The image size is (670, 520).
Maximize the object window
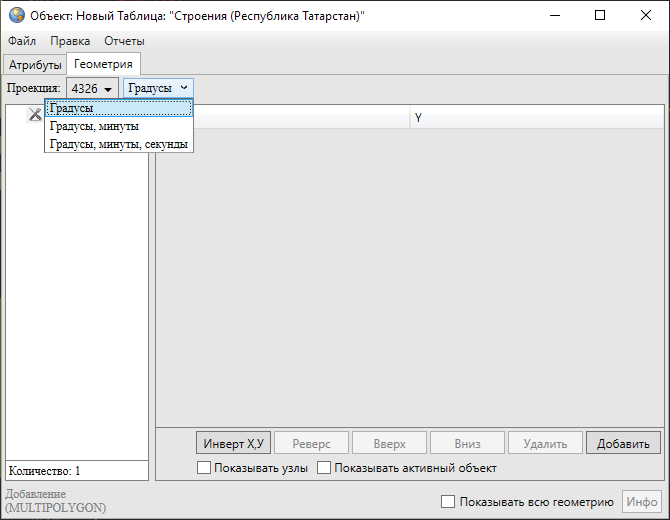tap(599, 16)
